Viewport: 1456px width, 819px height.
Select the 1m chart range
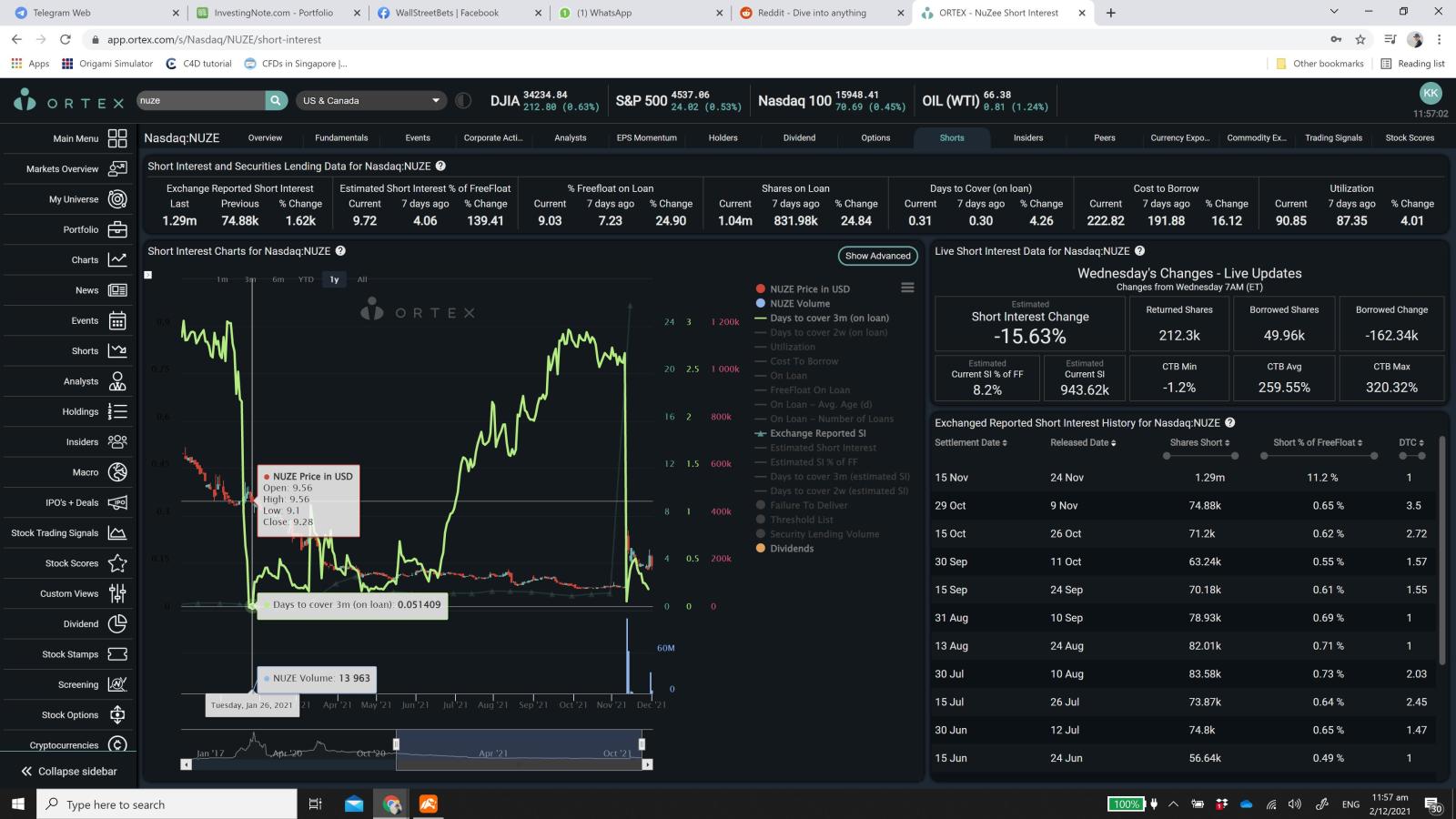[222, 279]
